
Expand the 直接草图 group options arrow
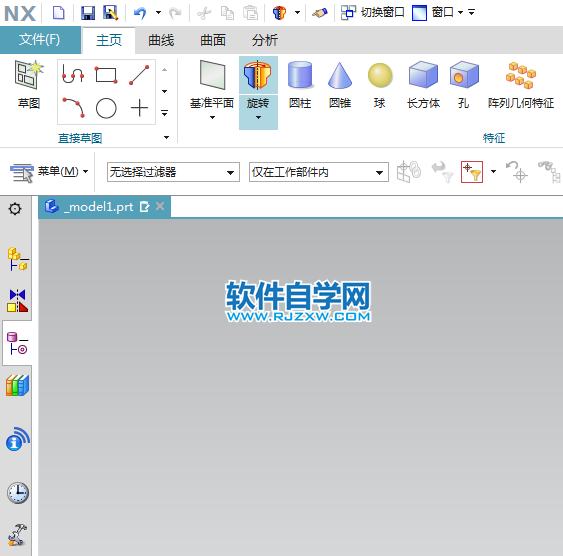(x=166, y=137)
